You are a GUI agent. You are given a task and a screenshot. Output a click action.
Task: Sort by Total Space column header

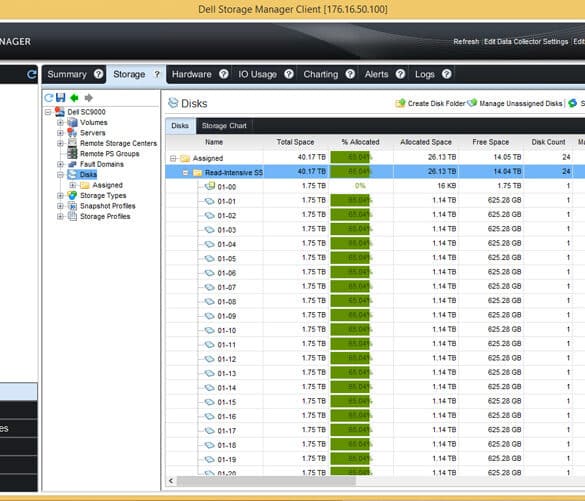coord(295,142)
